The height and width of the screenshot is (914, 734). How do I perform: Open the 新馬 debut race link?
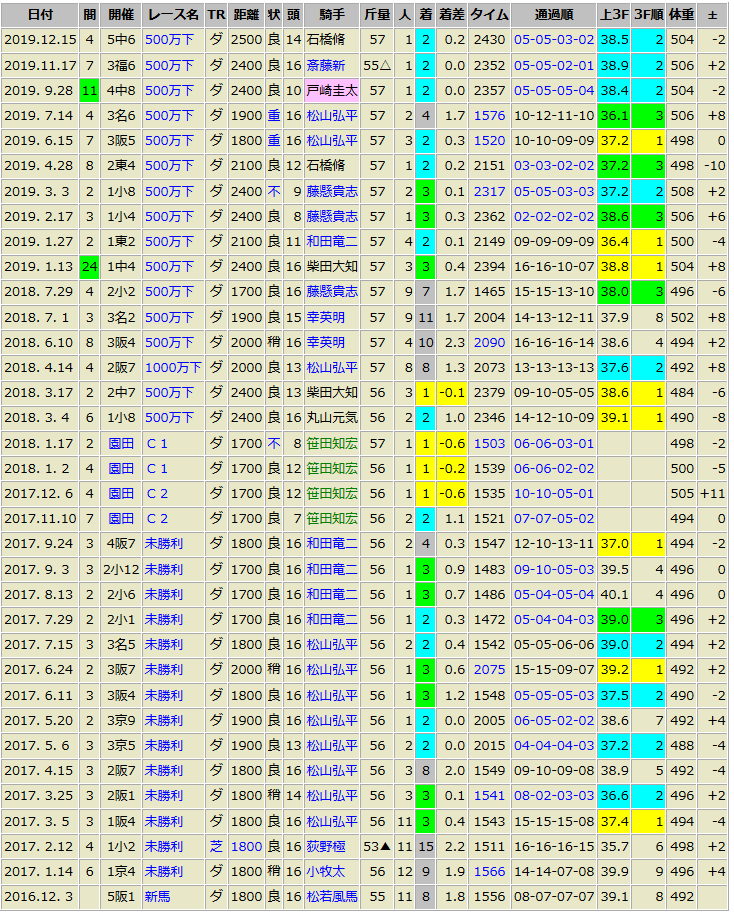click(x=158, y=895)
